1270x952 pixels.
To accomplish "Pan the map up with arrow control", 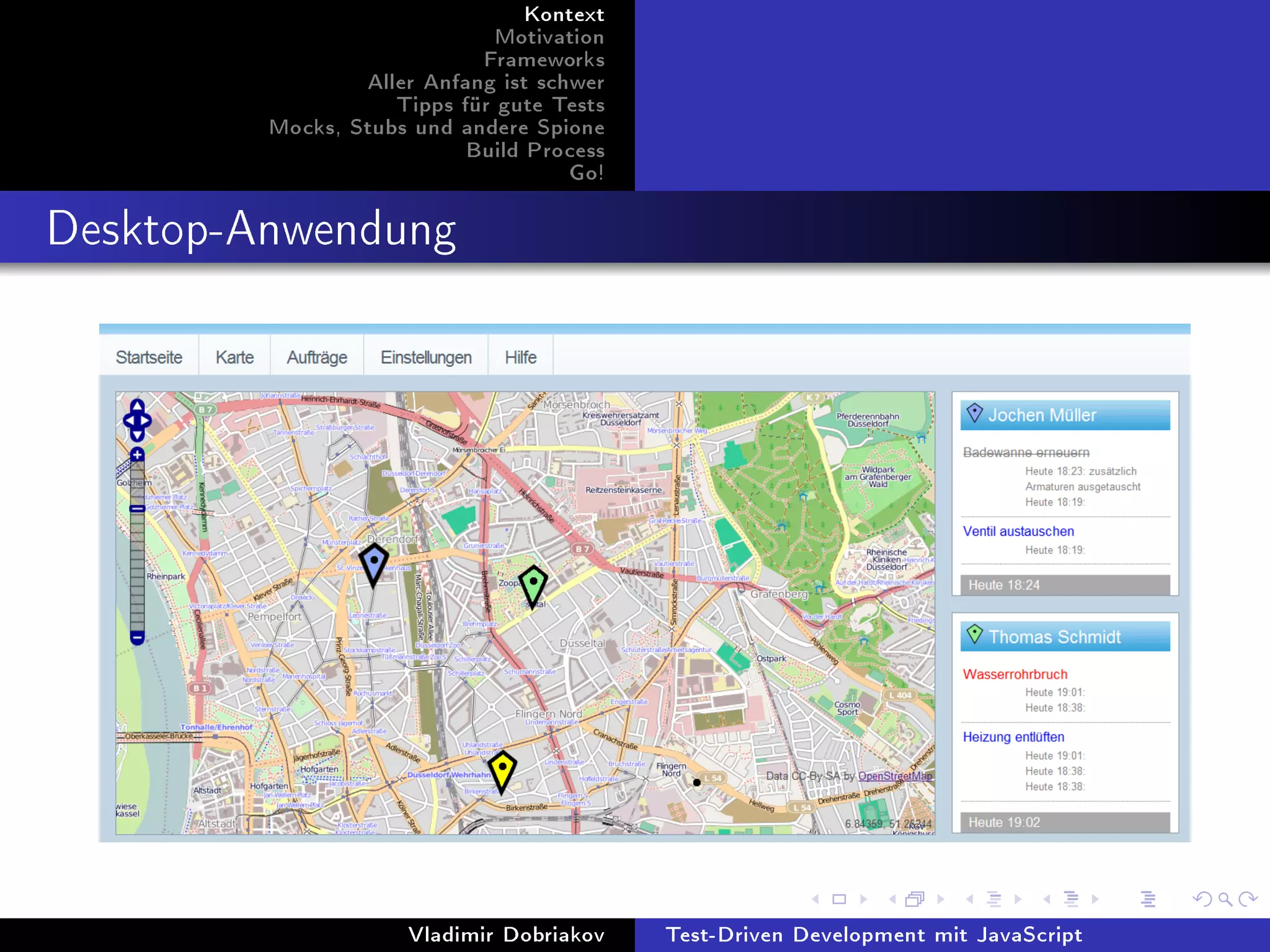I will click(x=137, y=406).
